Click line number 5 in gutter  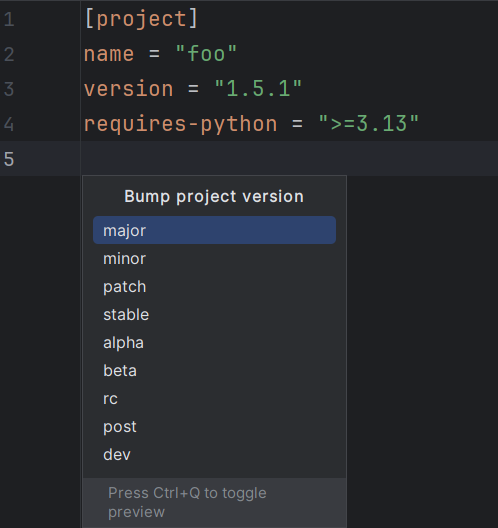[9, 159]
